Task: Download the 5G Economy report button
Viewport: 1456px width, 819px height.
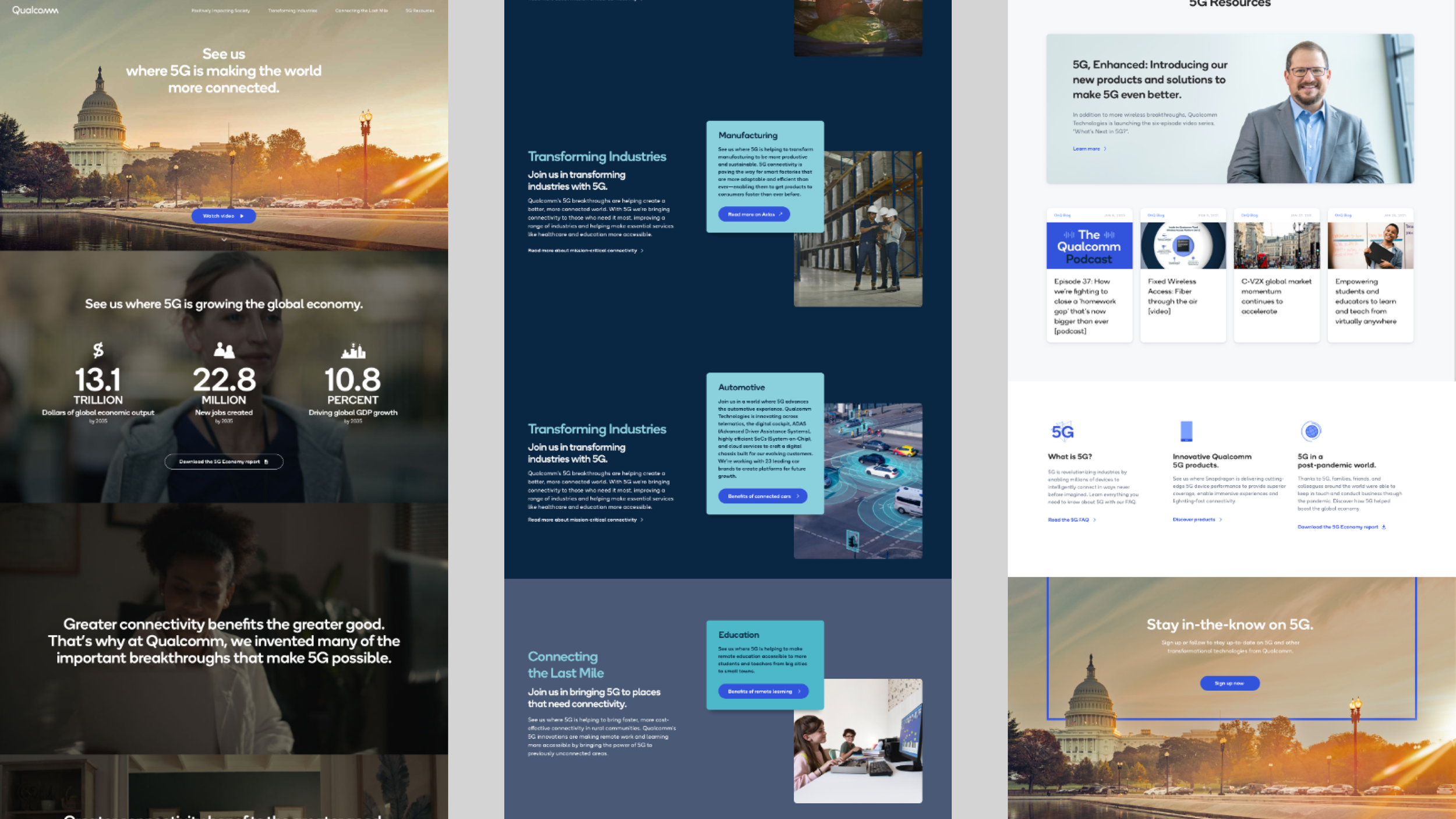Action: 224,461
